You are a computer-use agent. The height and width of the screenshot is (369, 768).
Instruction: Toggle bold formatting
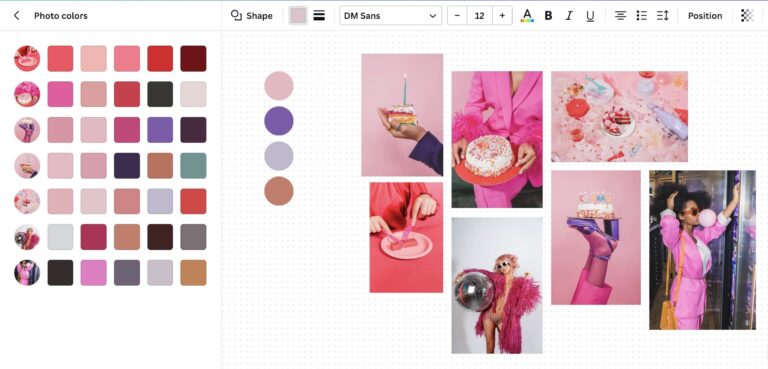coord(549,16)
